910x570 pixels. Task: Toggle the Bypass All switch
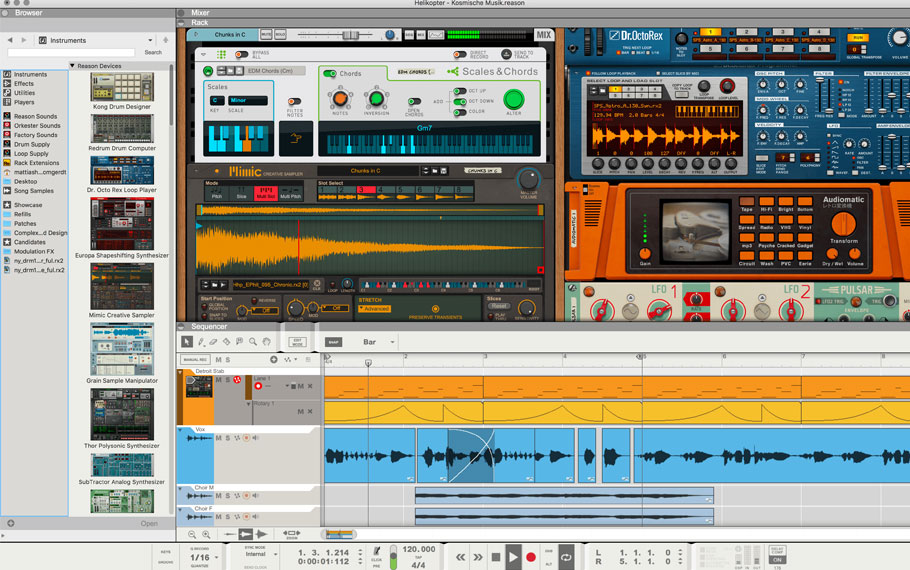point(241,54)
